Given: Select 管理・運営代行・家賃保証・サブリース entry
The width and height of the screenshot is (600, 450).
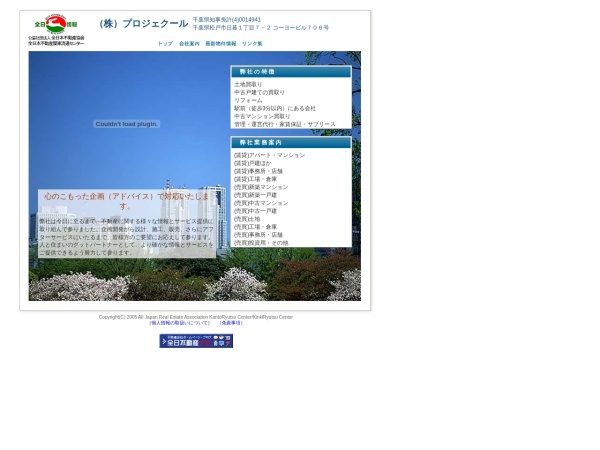Looking at the screenshot, I should tap(285, 124).
